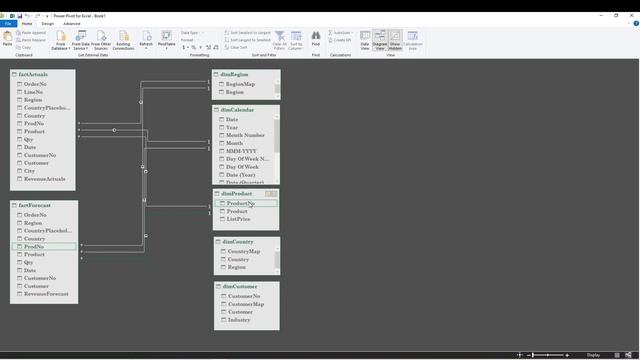
Task: Apply percent format icon
Action: click(194, 47)
